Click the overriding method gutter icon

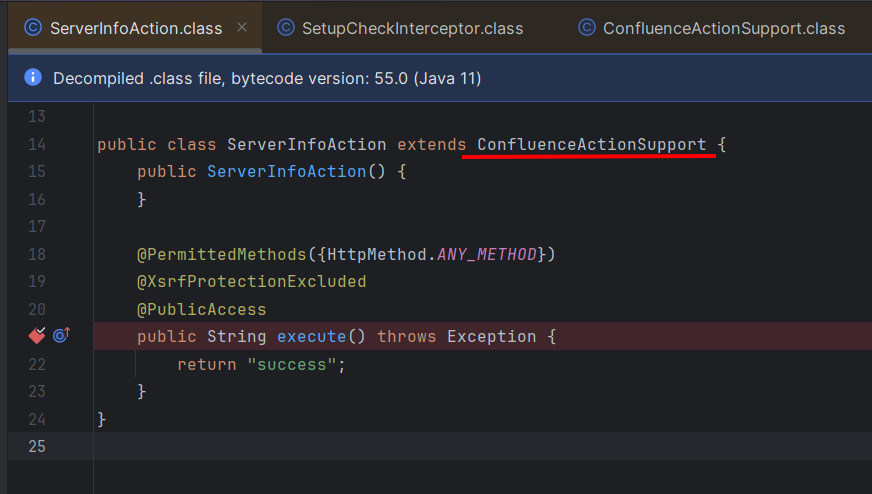coord(61,335)
